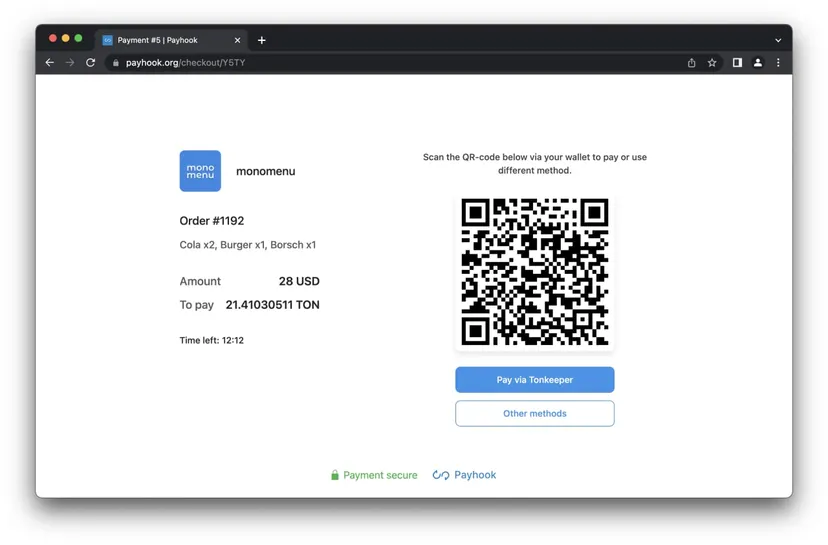Click the monomenu merchant name
This screenshot has height=545, width=828.
(x=266, y=171)
